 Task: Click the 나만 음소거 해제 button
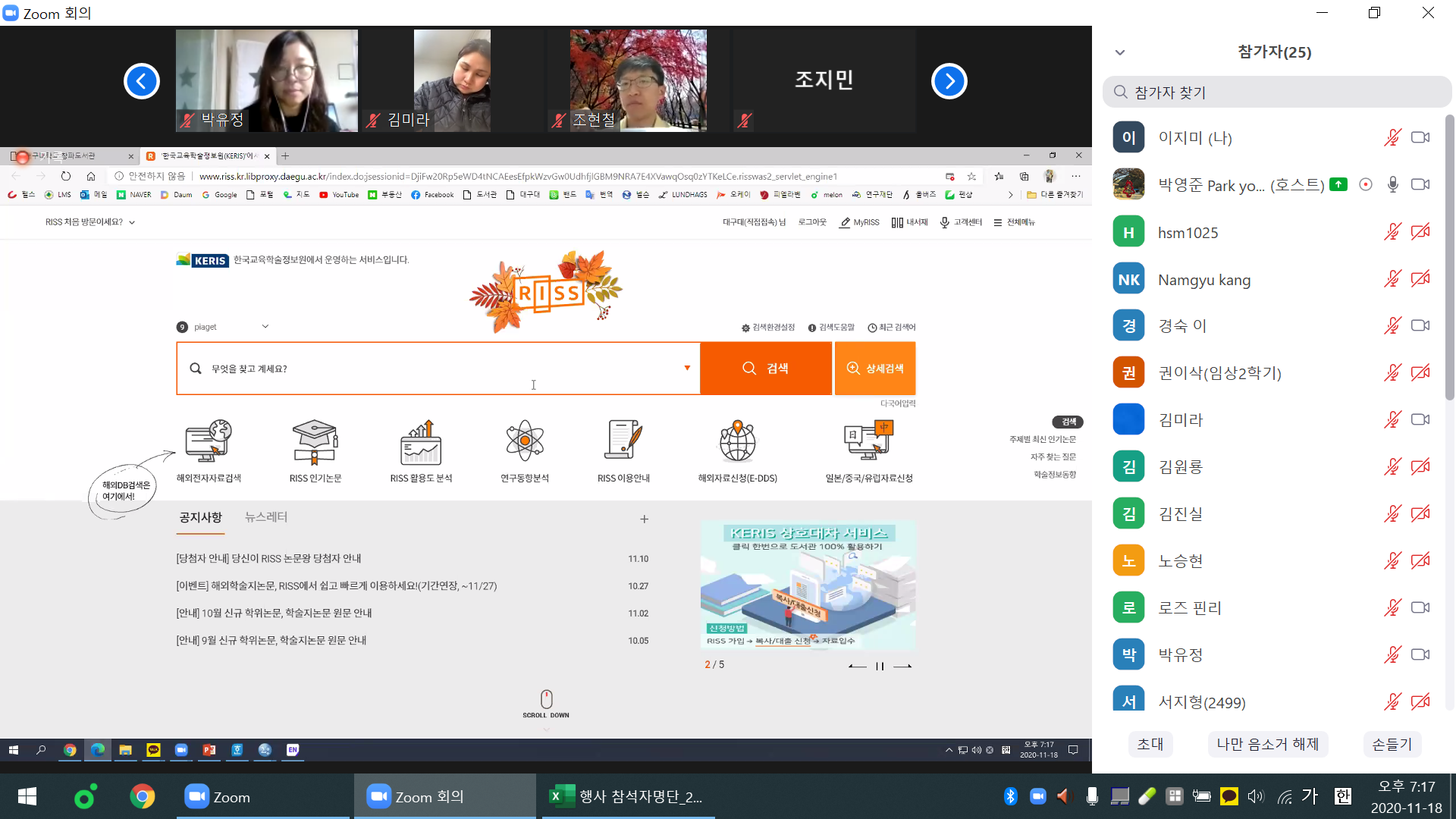tap(1267, 744)
